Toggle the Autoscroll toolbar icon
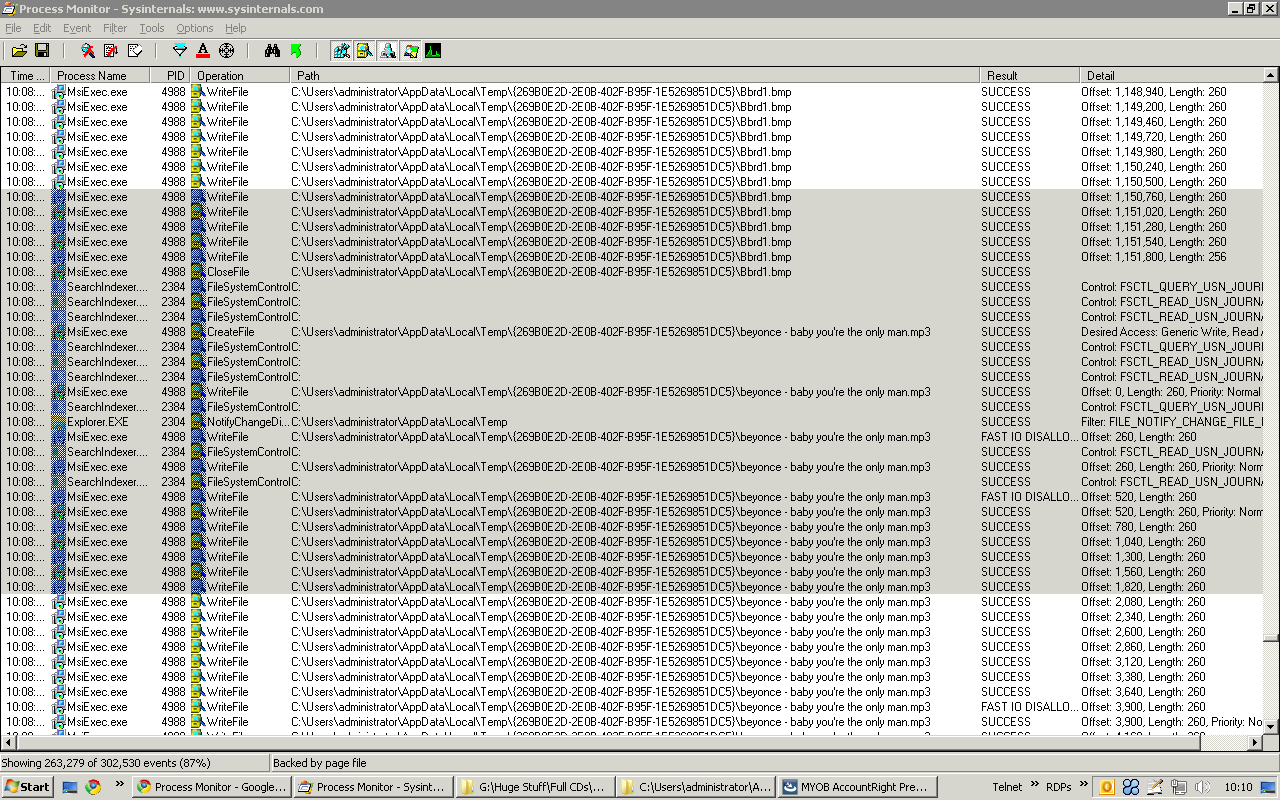The image size is (1280, 800). pos(111,50)
